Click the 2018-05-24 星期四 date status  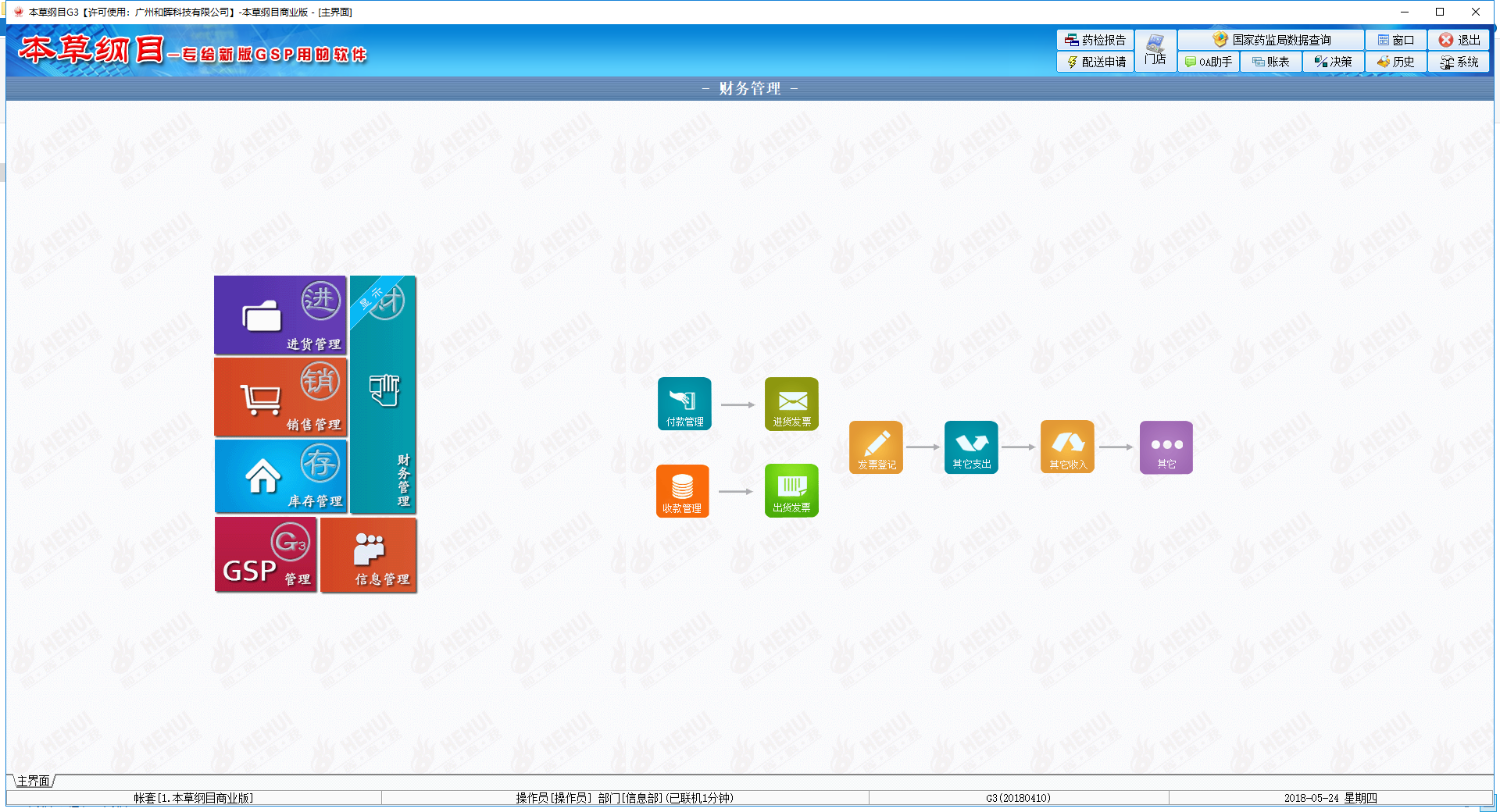pyautogui.click(x=1330, y=798)
